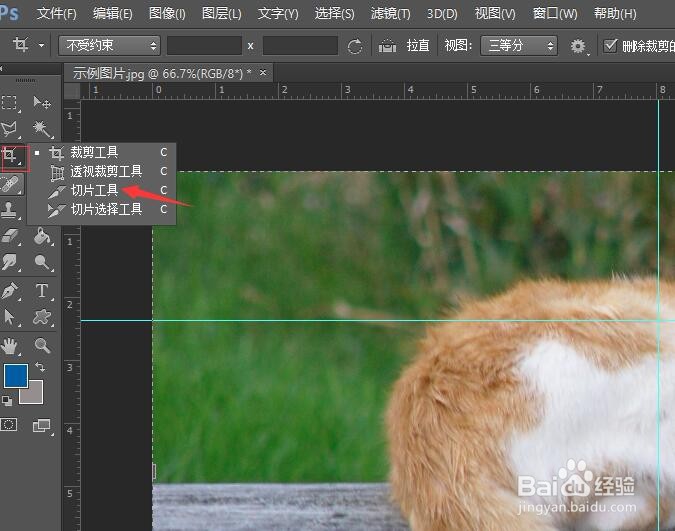Select the Zoom tool
The image size is (675, 531).
42,346
